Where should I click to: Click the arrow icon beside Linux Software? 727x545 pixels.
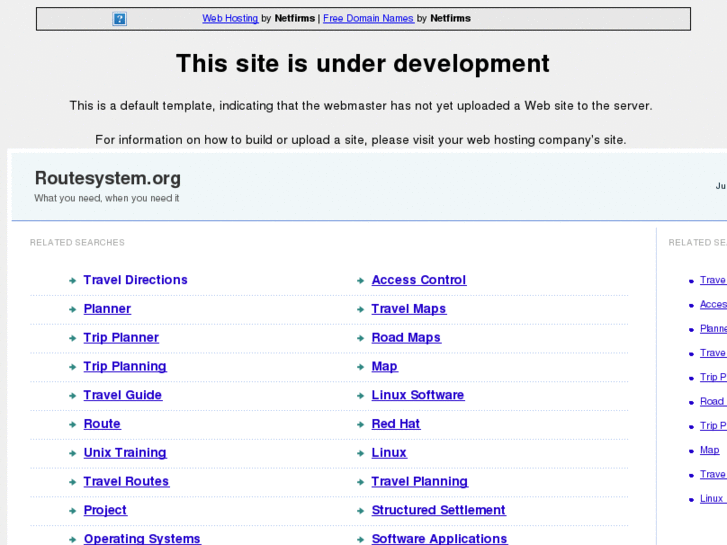coord(360,396)
